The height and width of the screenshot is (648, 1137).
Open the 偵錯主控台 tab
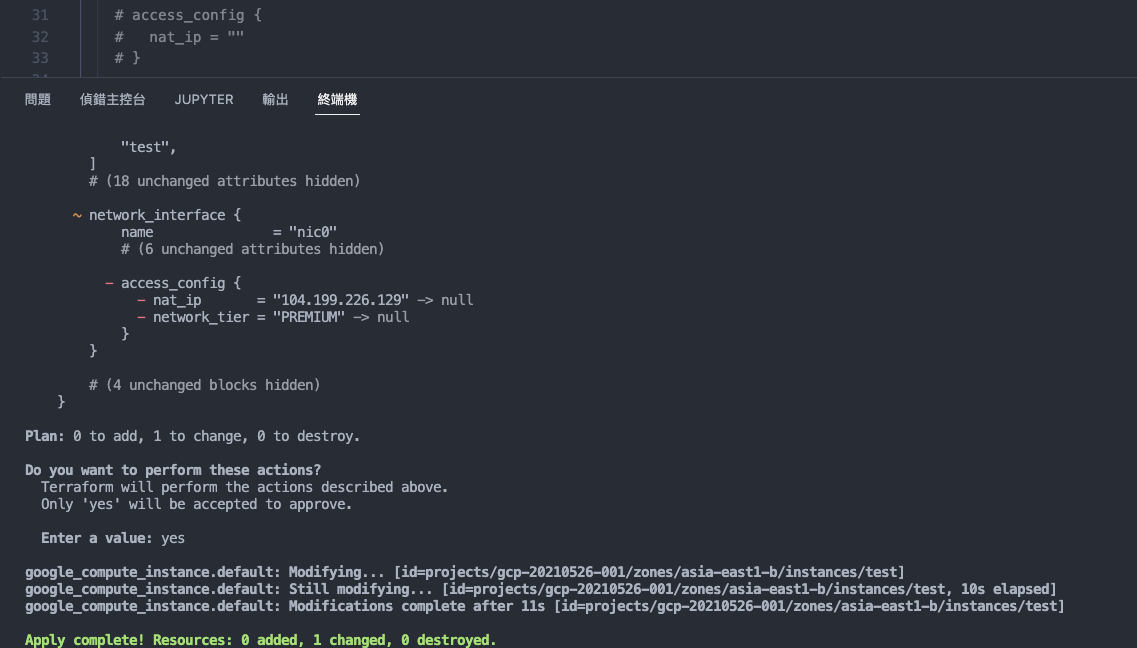(112, 99)
